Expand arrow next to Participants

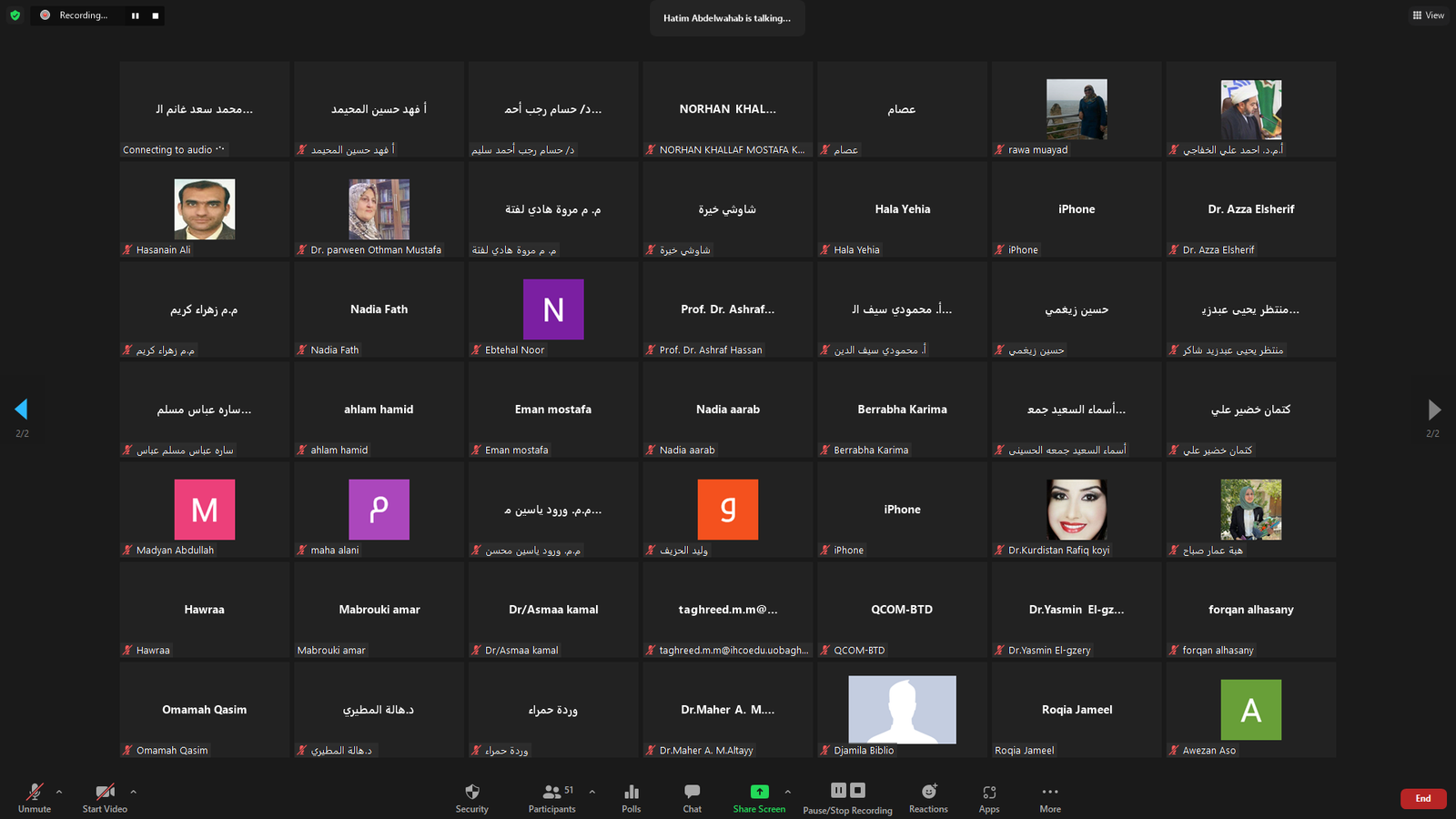pos(592,792)
